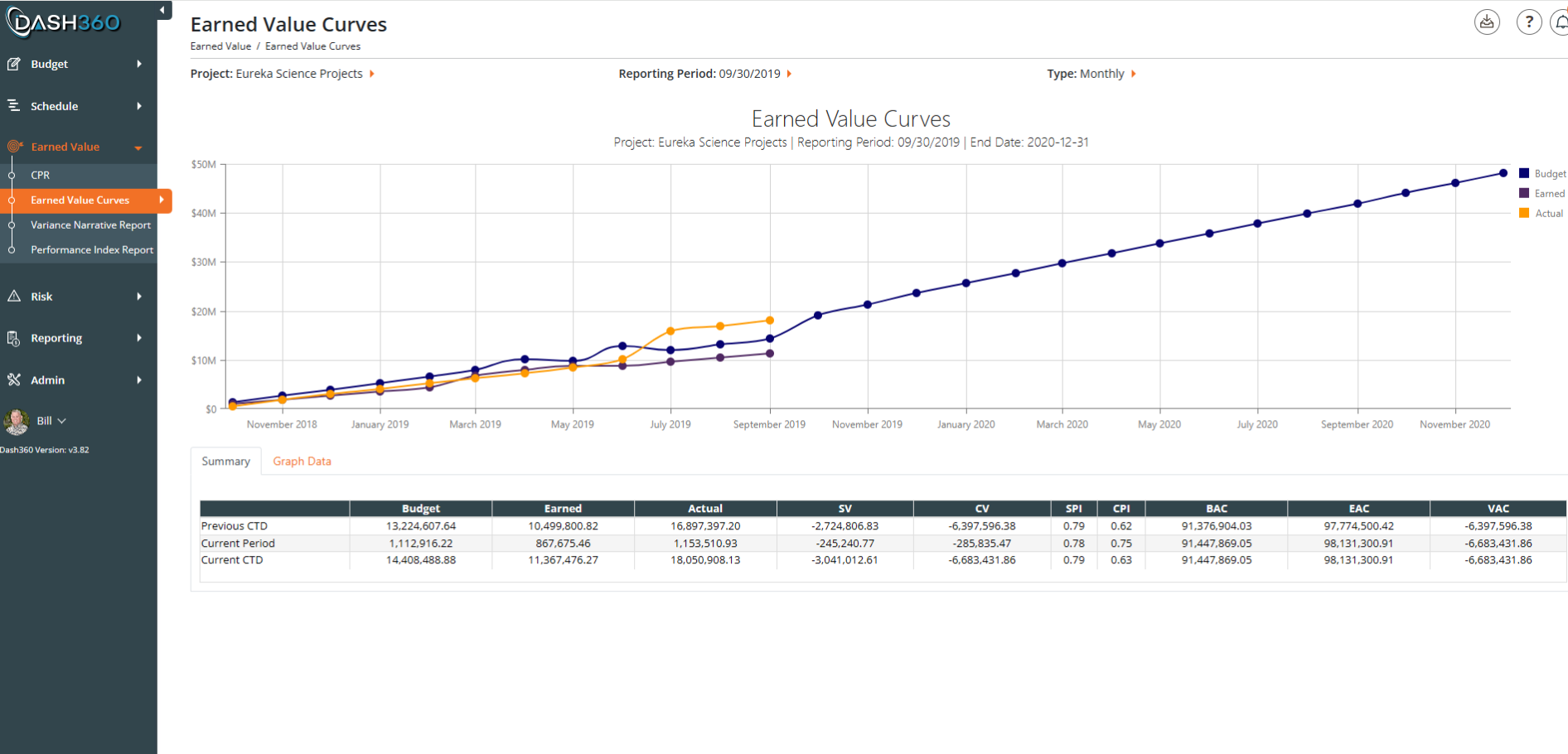Click the Admin menu label
The width and height of the screenshot is (1568, 754).
point(47,380)
